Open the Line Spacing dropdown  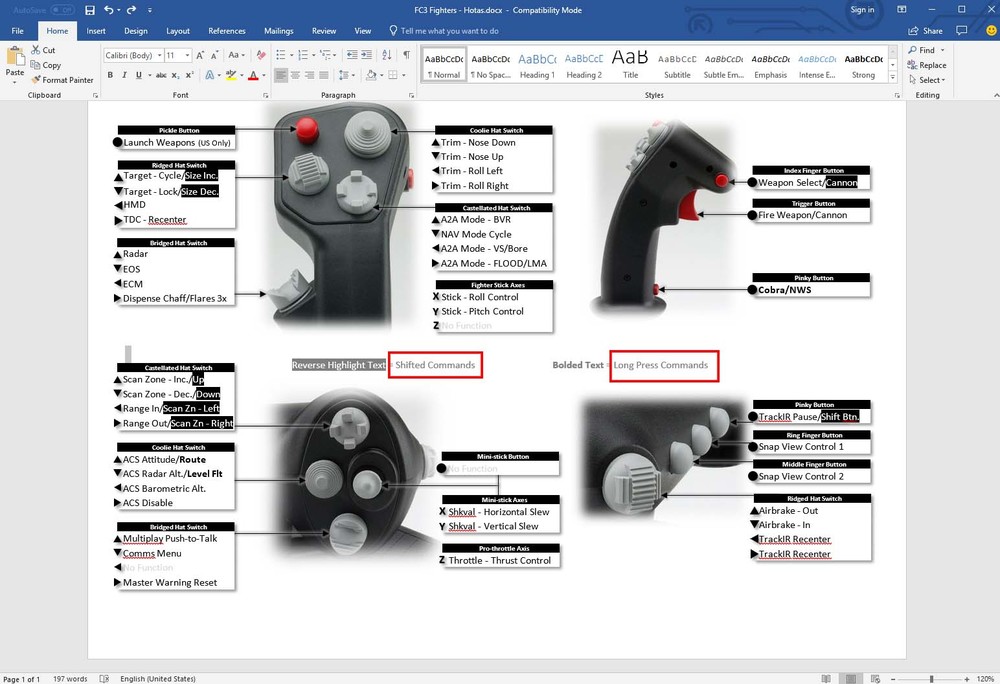tap(346, 74)
